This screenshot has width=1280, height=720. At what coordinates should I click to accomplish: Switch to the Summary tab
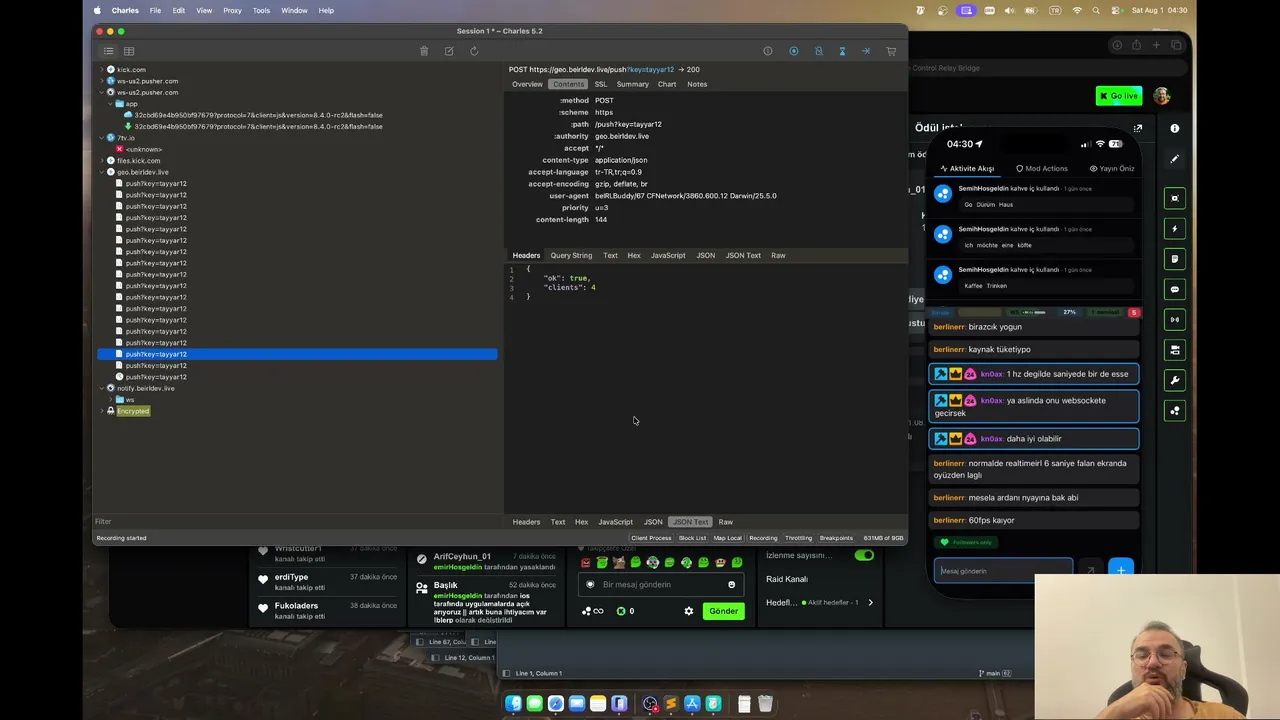click(632, 84)
